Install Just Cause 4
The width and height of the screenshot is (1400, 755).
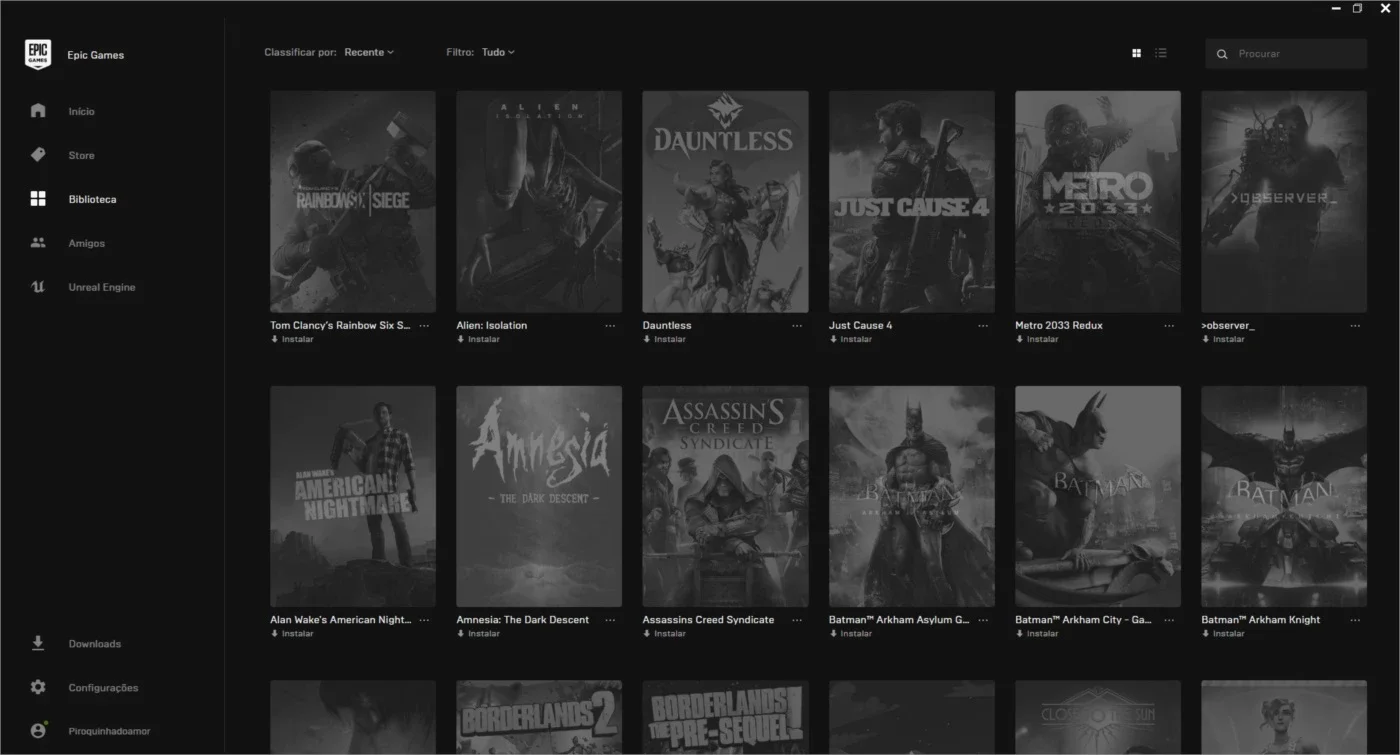point(850,339)
